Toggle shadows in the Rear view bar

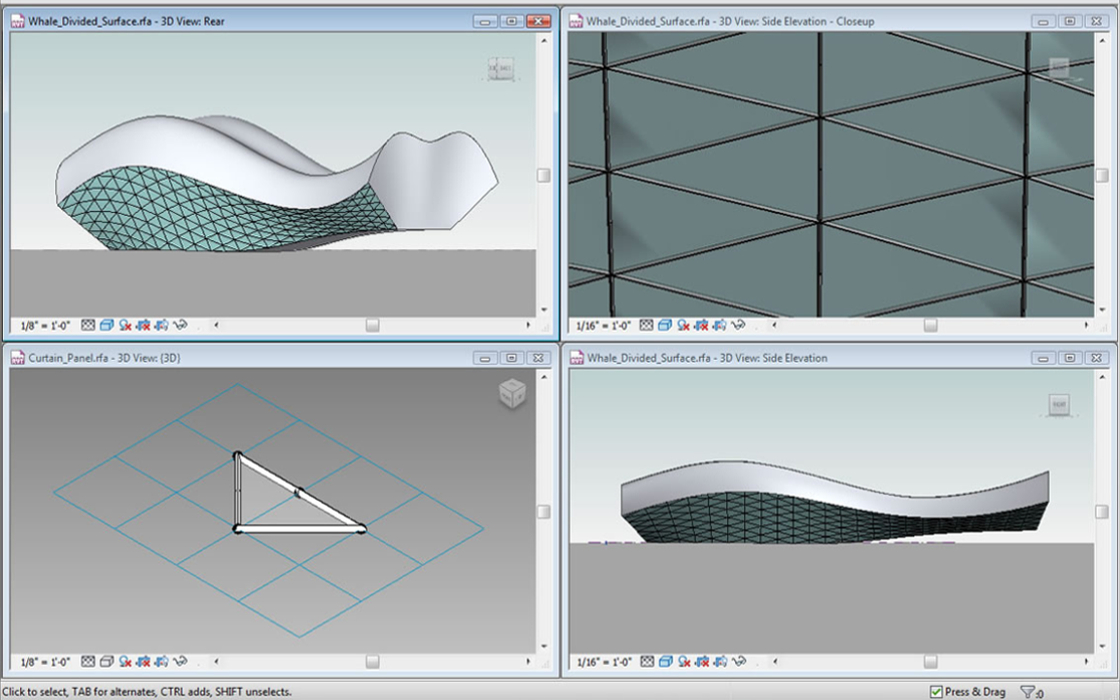(x=125, y=325)
